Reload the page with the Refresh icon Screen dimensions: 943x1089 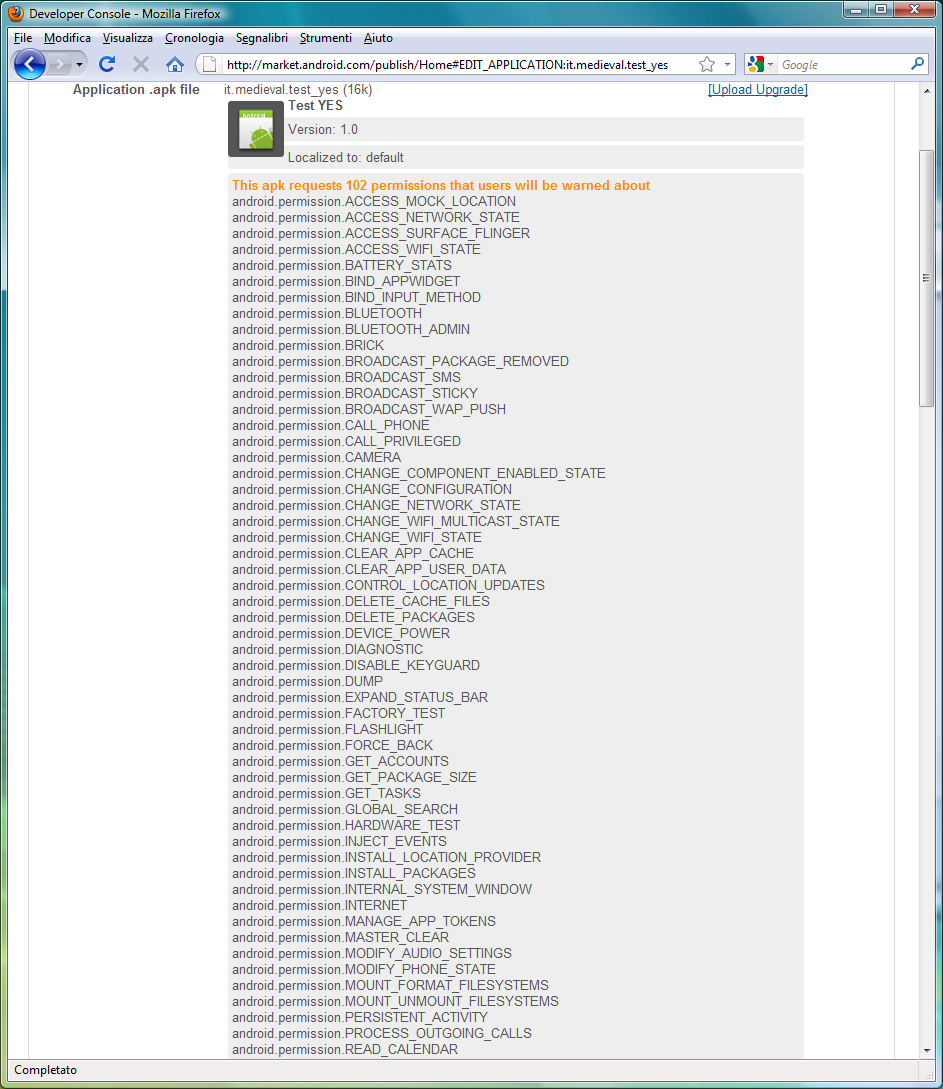[x=107, y=65]
